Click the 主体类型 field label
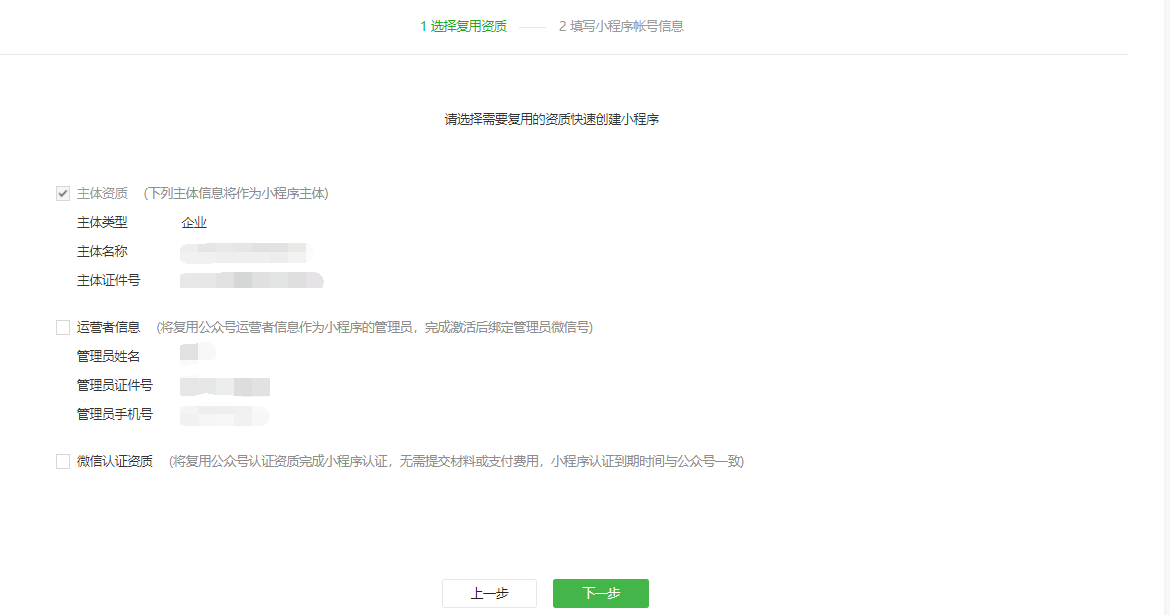1170x615 pixels. point(102,222)
